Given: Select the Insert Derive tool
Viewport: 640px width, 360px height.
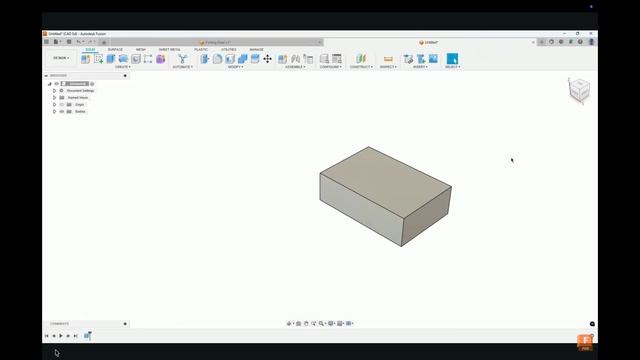Looking at the screenshot, I should (408, 59).
